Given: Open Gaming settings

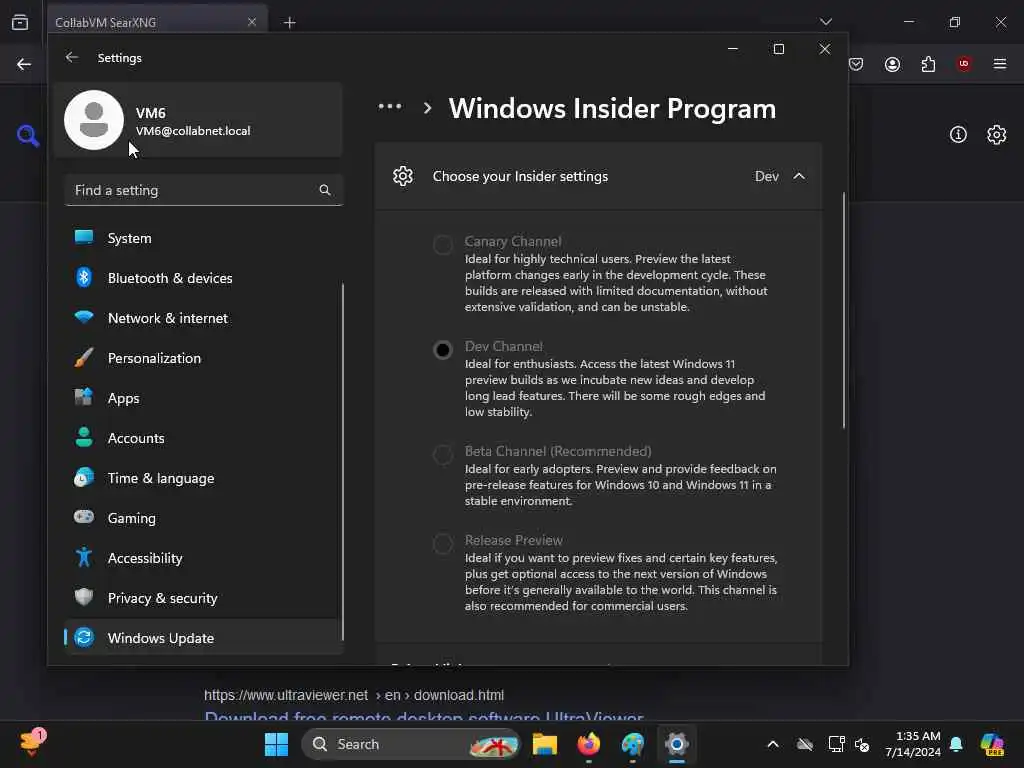Looking at the screenshot, I should [204, 518].
